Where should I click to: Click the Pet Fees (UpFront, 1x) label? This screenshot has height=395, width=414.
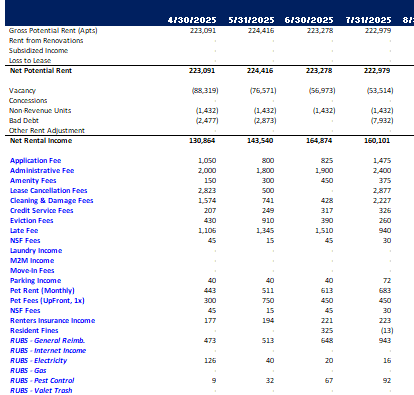point(47,301)
